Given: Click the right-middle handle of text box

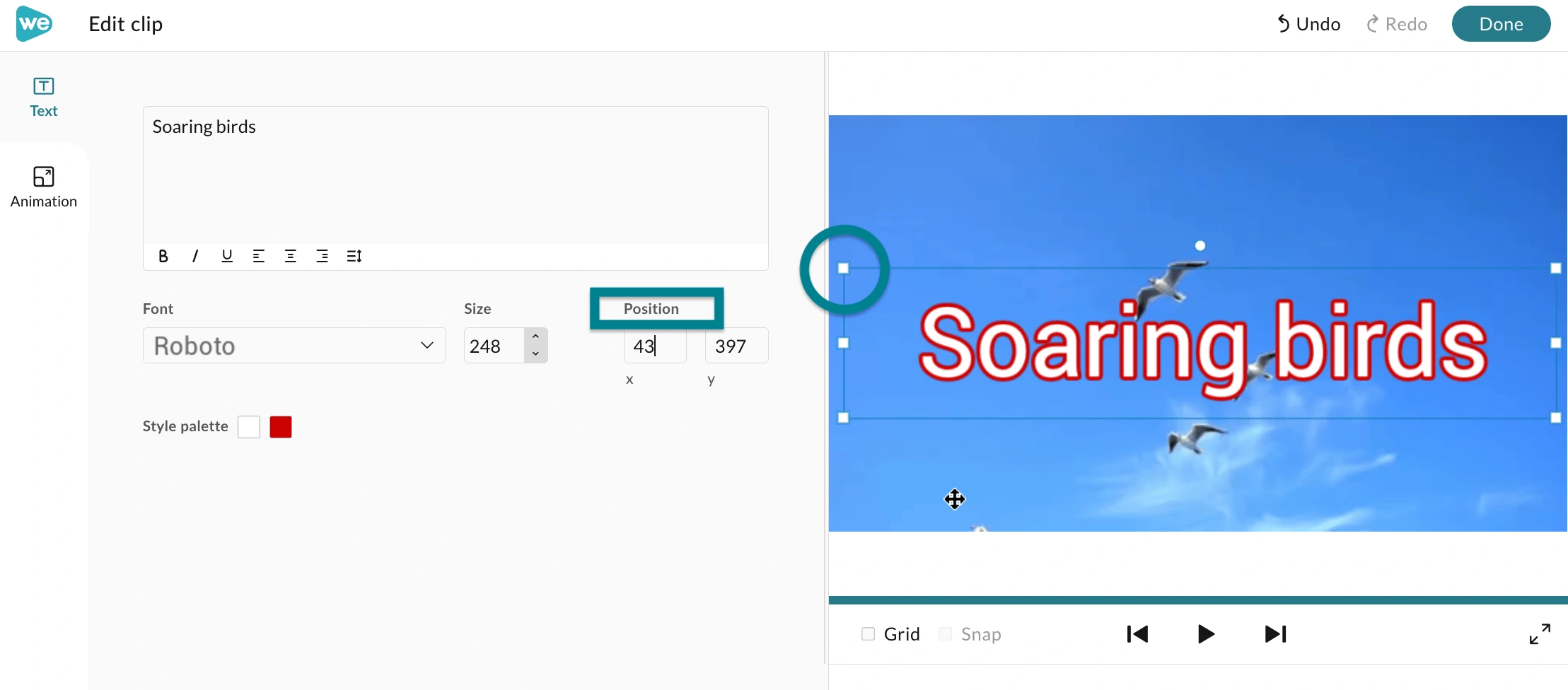Looking at the screenshot, I should [1556, 343].
